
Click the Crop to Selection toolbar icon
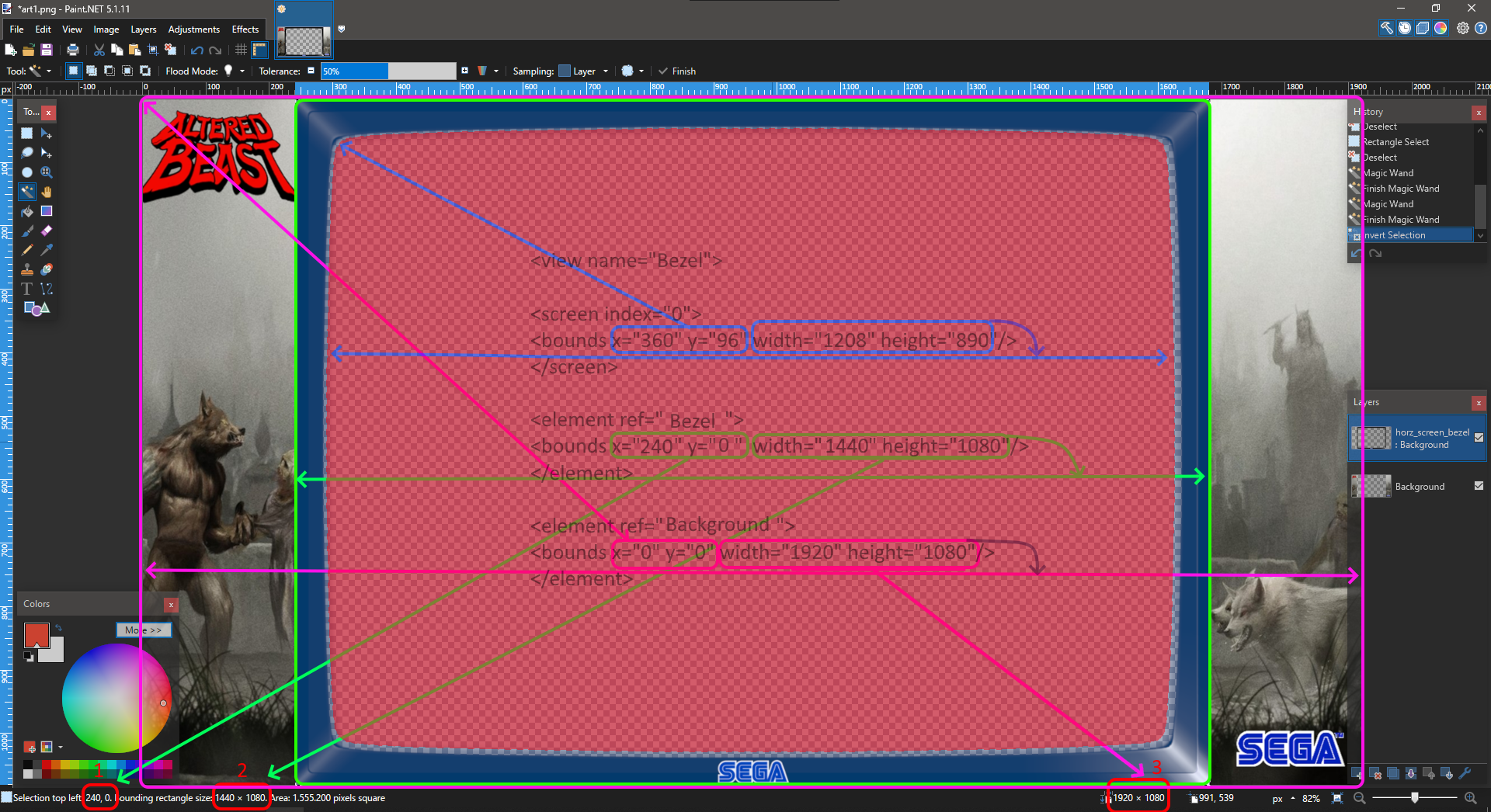pyautogui.click(x=153, y=50)
